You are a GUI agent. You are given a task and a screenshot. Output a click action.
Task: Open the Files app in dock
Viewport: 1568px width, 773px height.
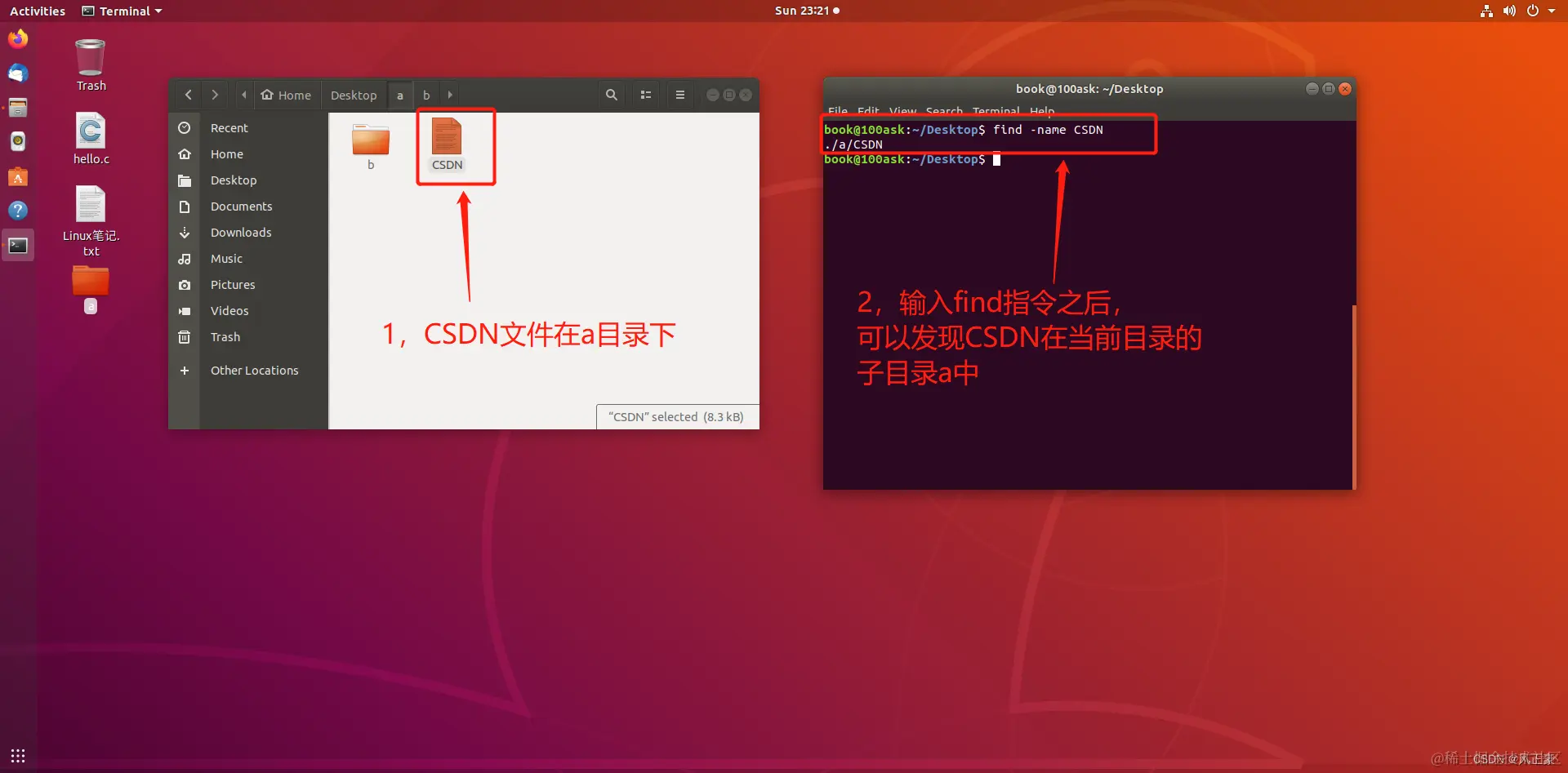point(18,108)
